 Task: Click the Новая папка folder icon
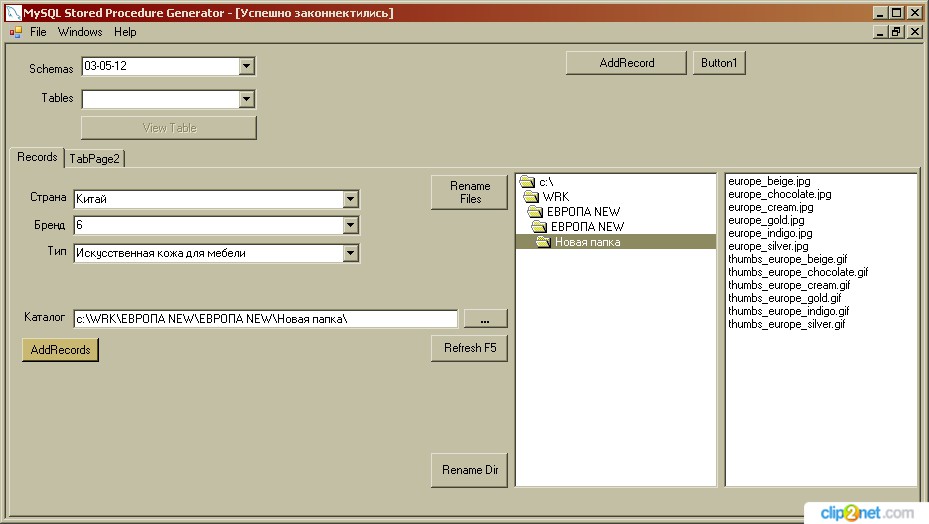[x=544, y=242]
